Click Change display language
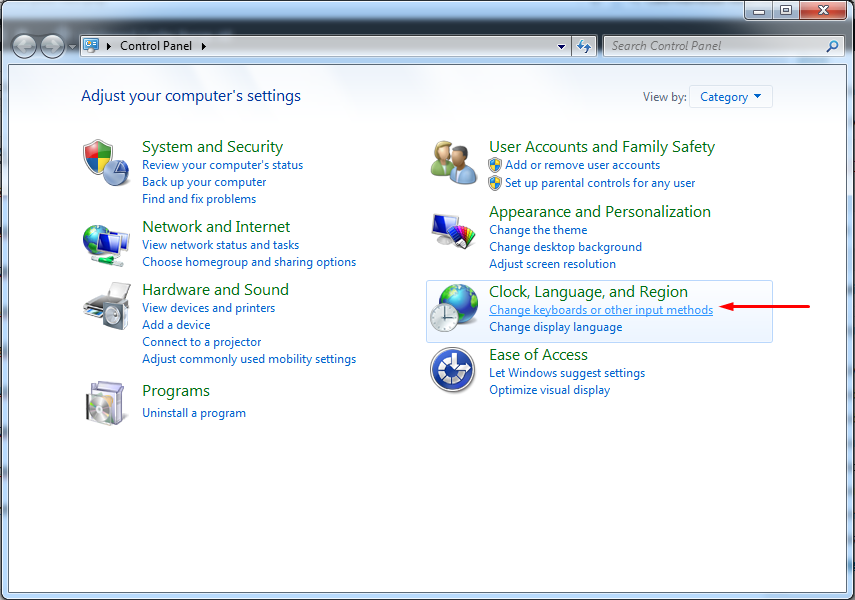Image resolution: width=855 pixels, height=600 pixels. (x=556, y=327)
